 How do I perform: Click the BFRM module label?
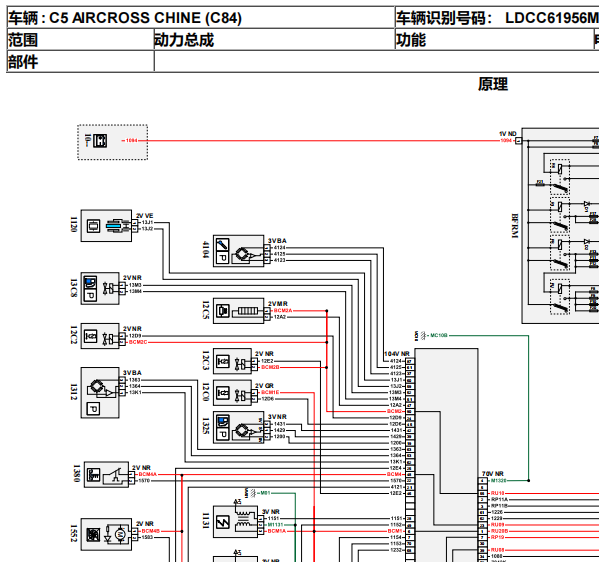pos(515,226)
